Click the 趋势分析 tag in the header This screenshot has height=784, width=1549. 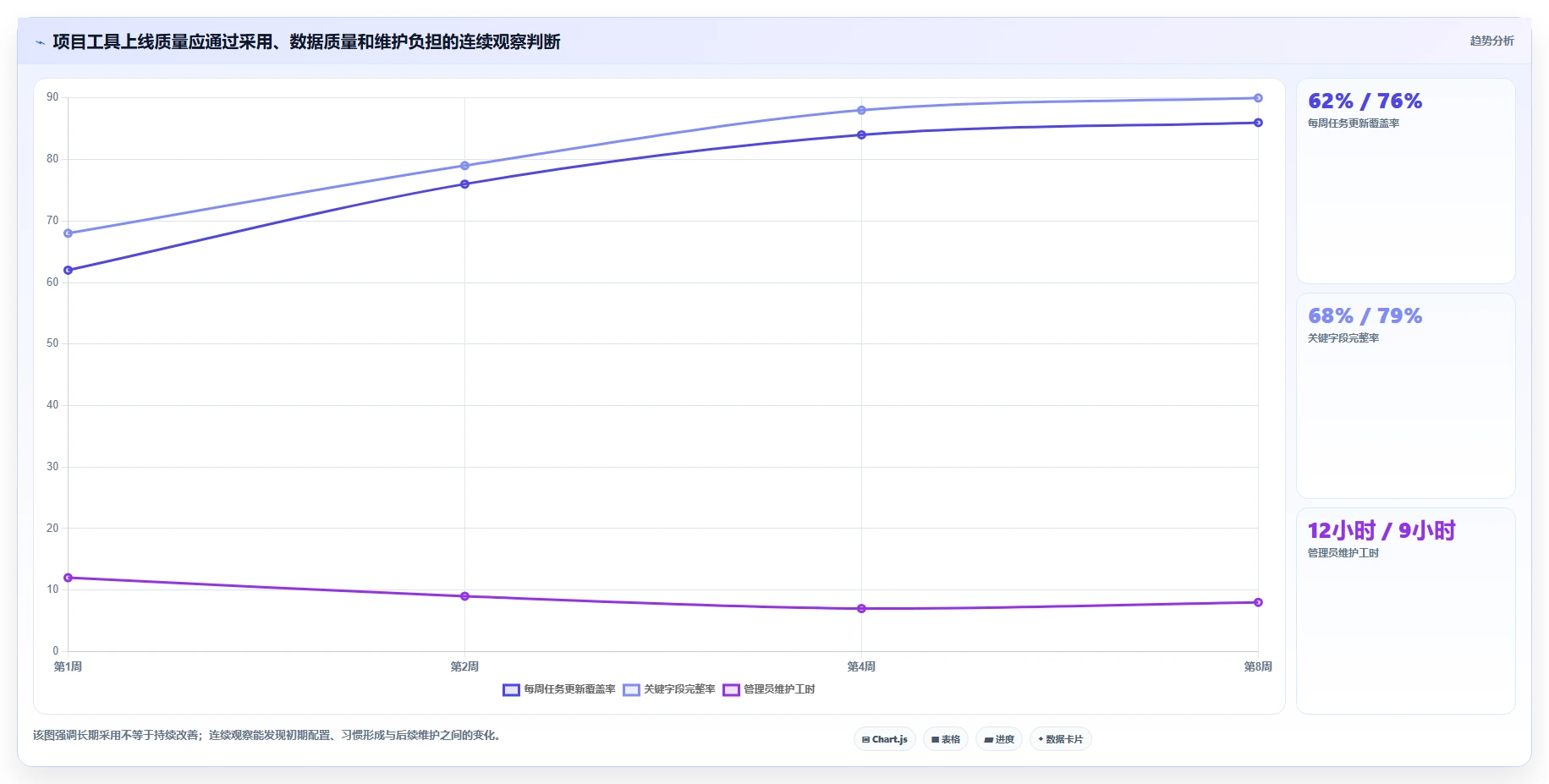(1491, 41)
